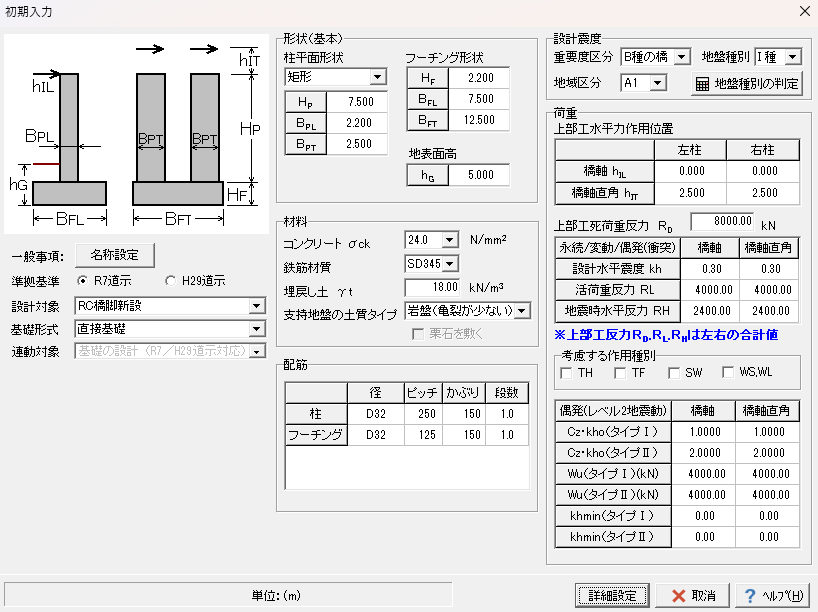
Task: Click the 名称設定 button
Action: (115, 255)
